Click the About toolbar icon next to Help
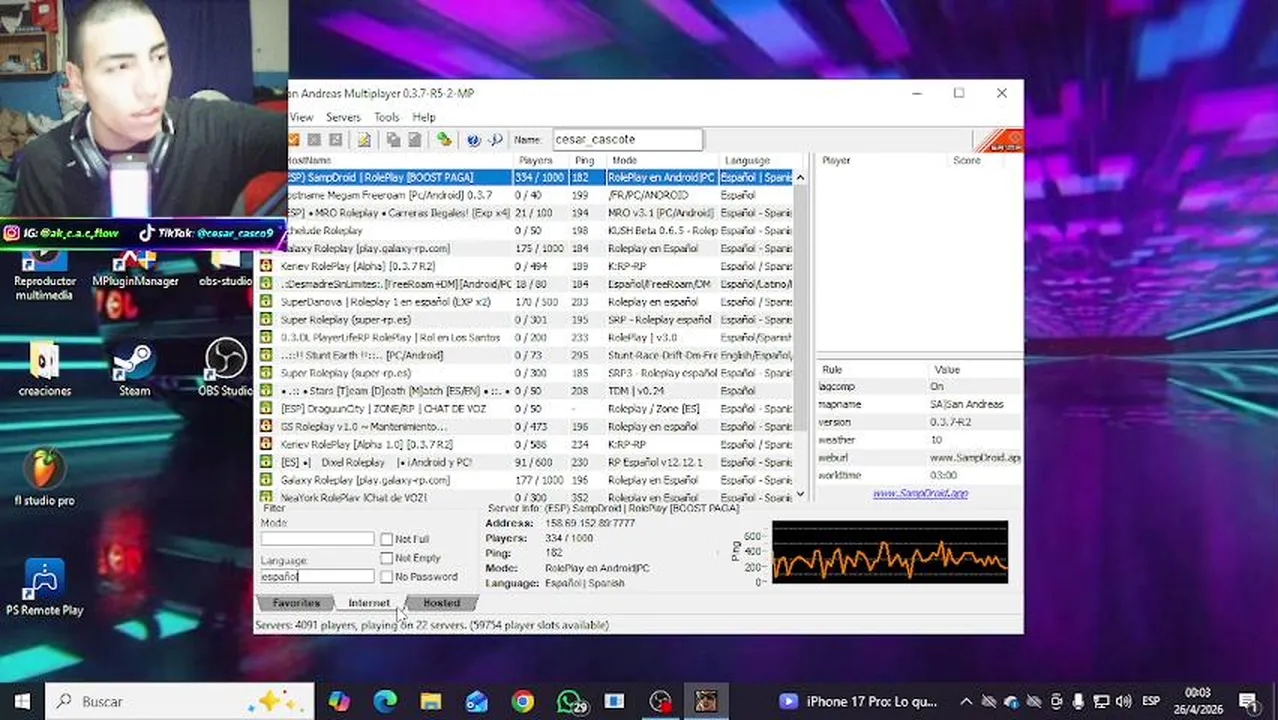The height and width of the screenshot is (720, 1278). point(494,140)
